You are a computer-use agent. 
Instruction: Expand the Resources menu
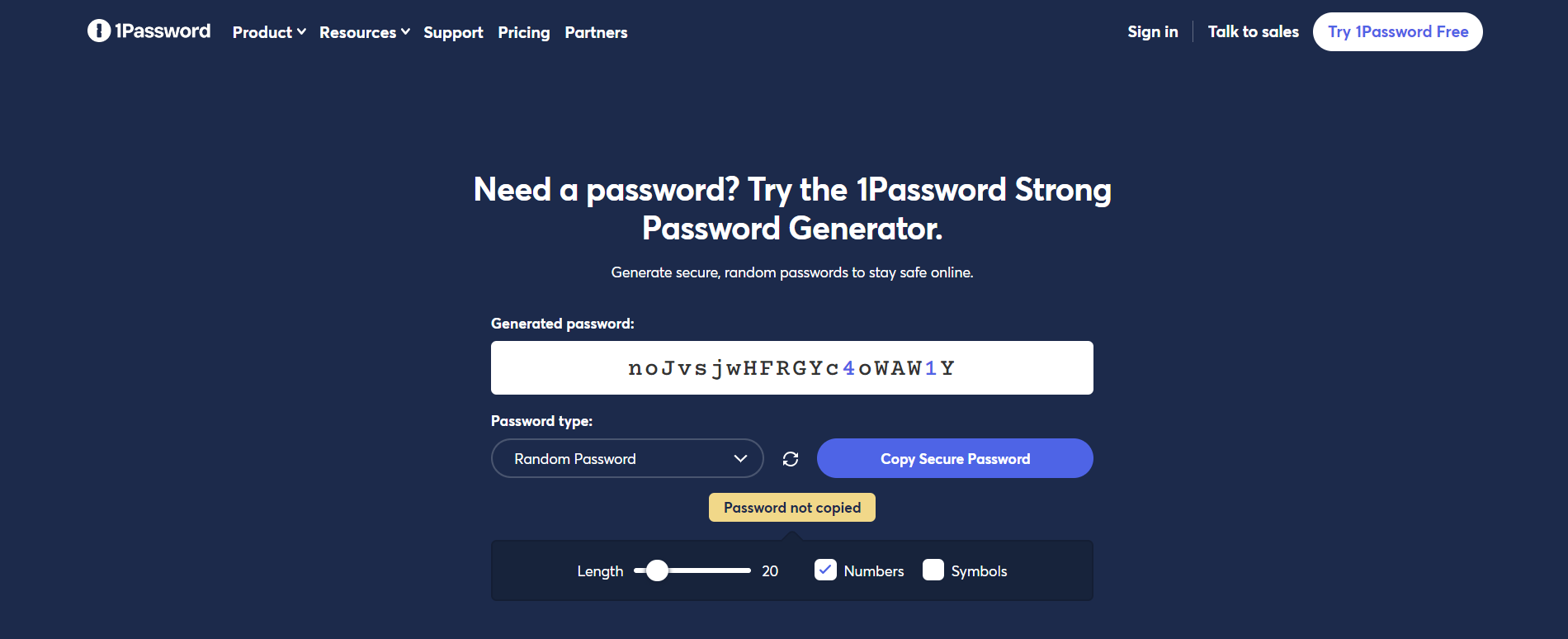coord(358,32)
